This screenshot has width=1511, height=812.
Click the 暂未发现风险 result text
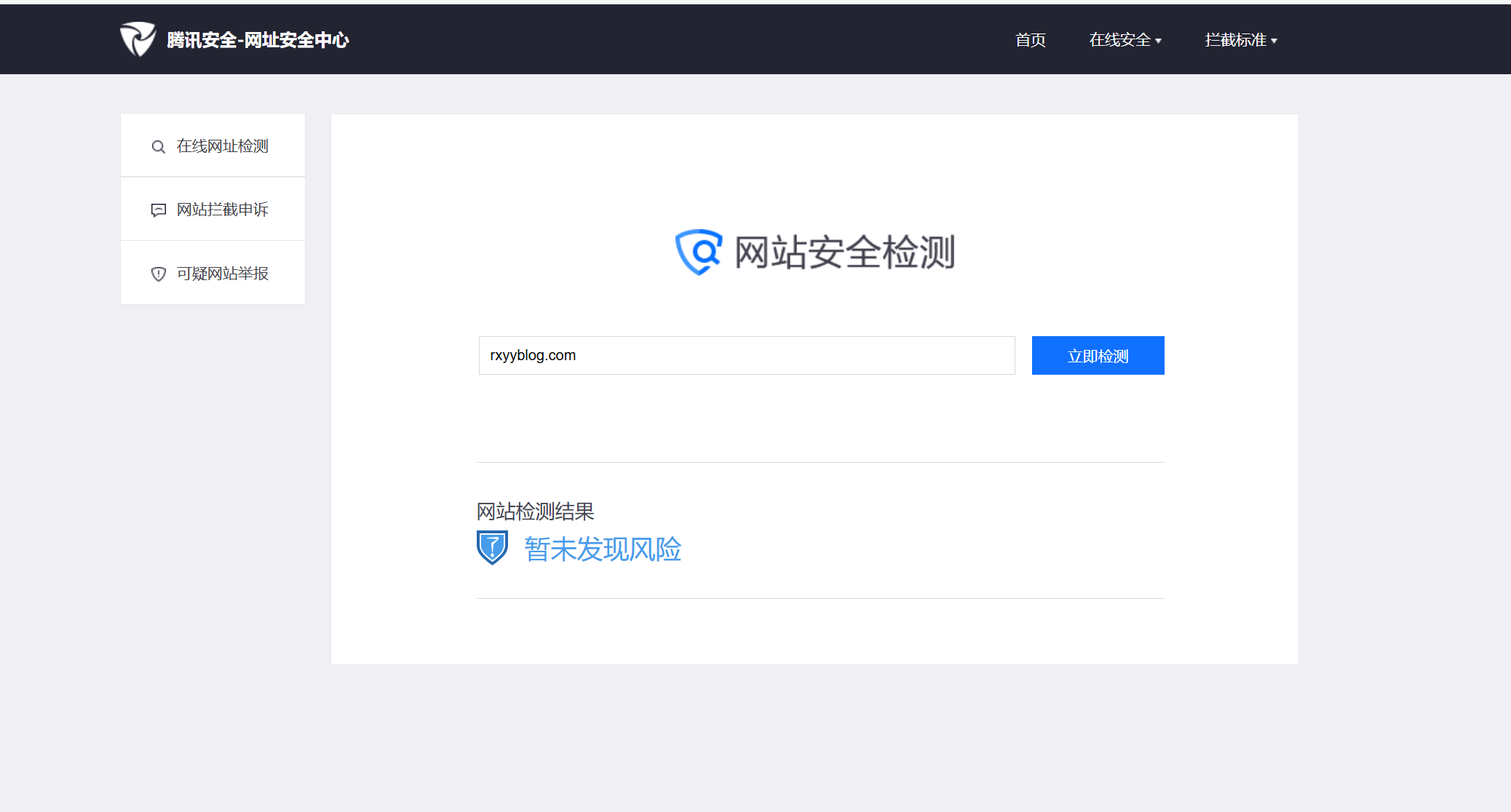(603, 549)
